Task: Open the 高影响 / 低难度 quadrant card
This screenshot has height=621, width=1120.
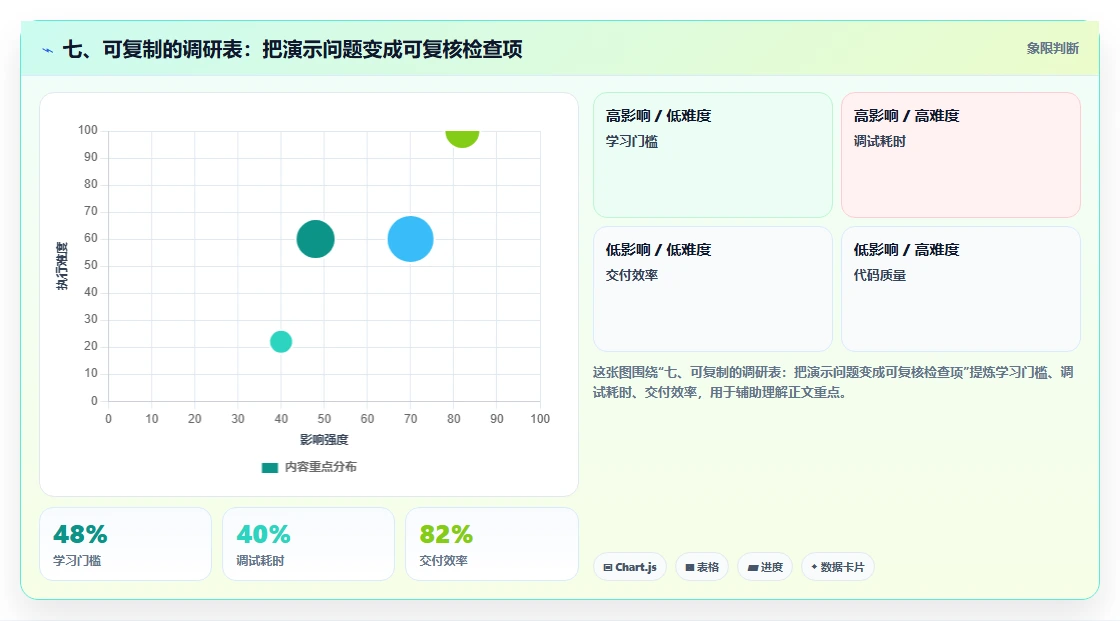Action: pos(713,154)
